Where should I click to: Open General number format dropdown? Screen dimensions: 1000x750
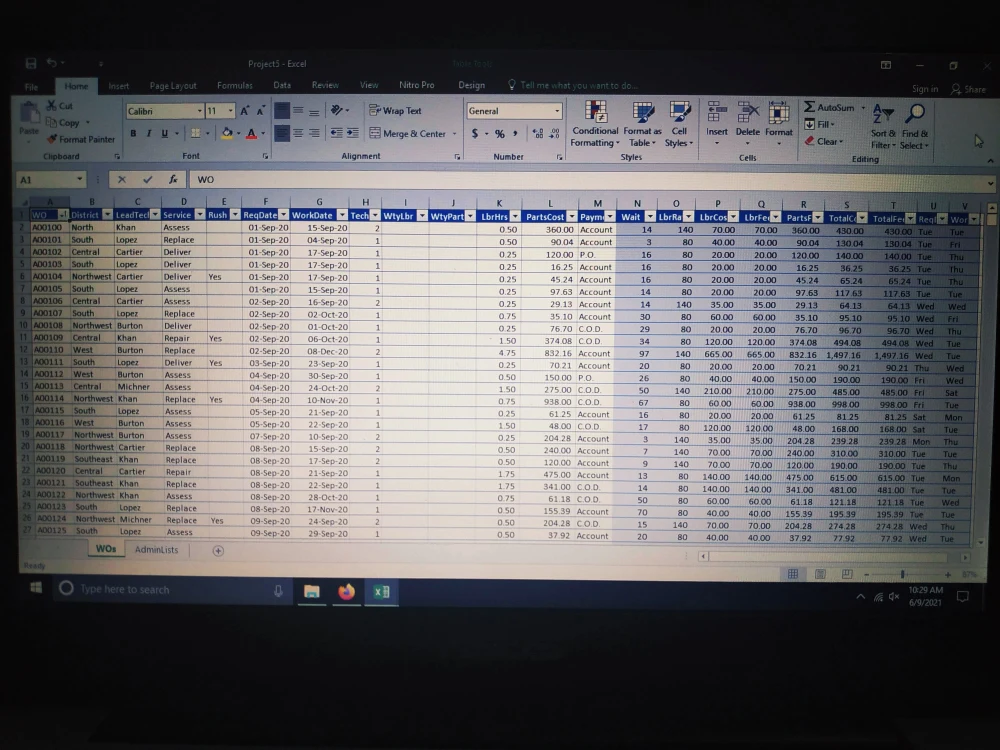[557, 111]
